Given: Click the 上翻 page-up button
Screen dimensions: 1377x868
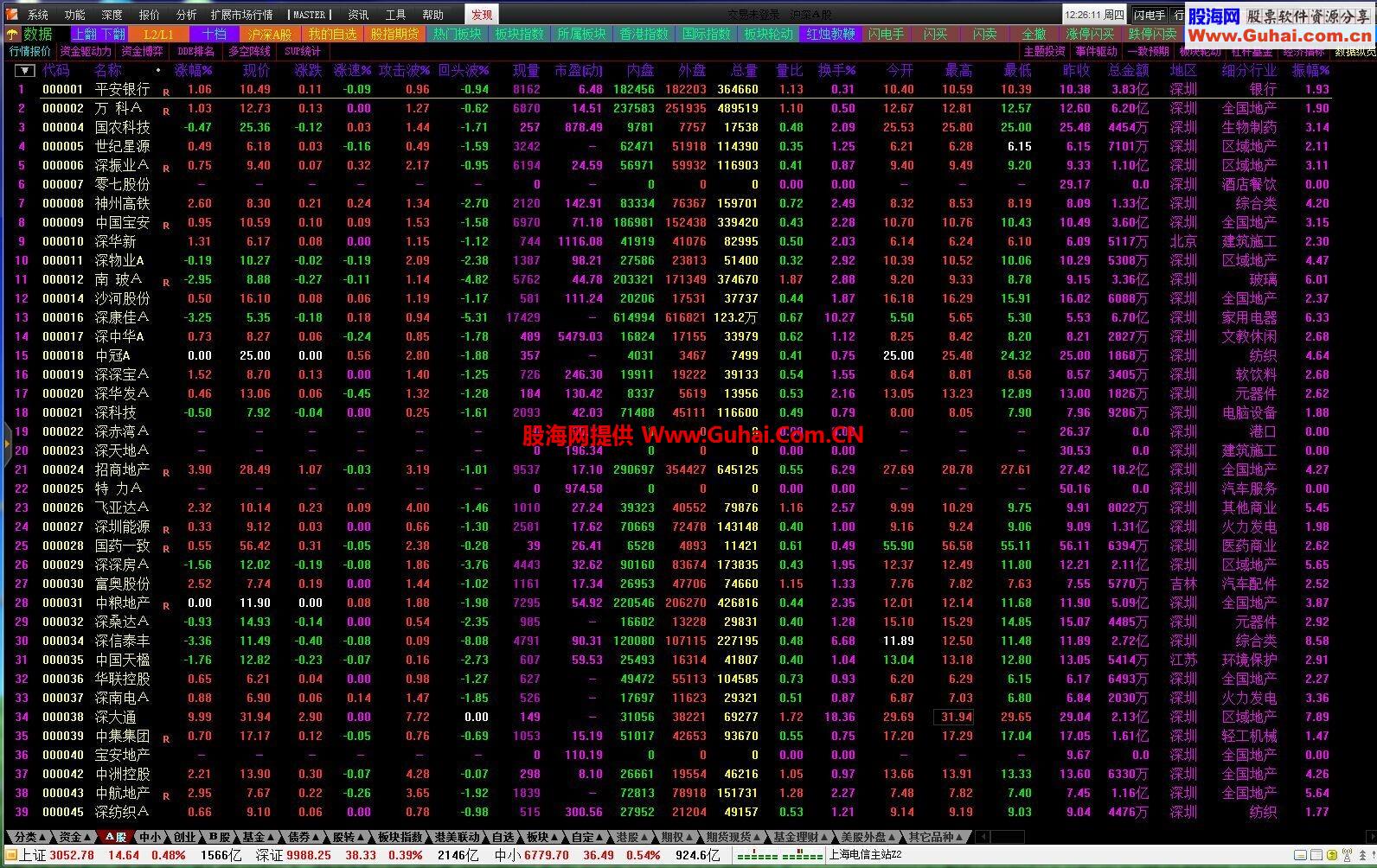Looking at the screenshot, I should [84, 34].
